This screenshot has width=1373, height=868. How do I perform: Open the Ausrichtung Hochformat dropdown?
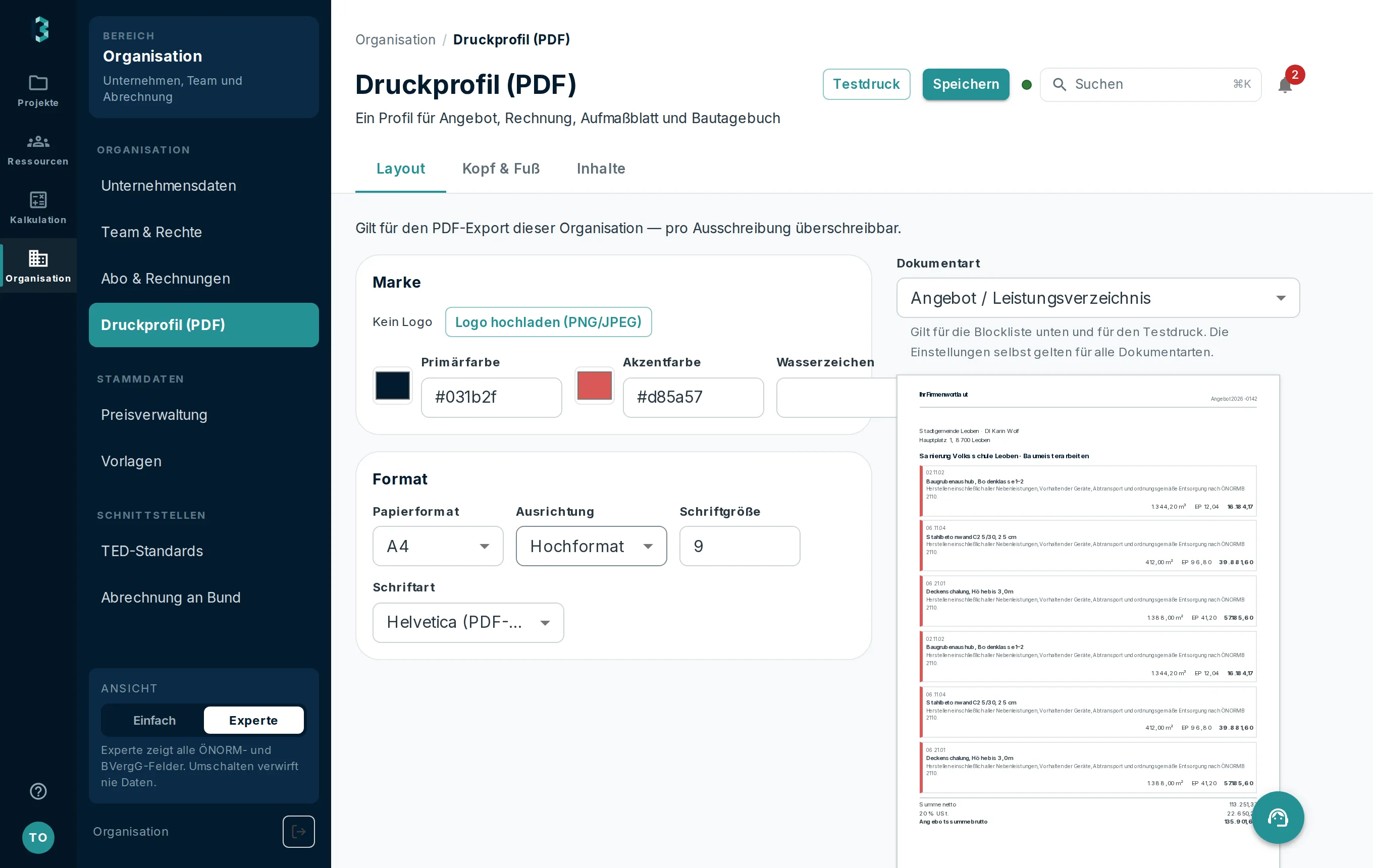[591, 546]
